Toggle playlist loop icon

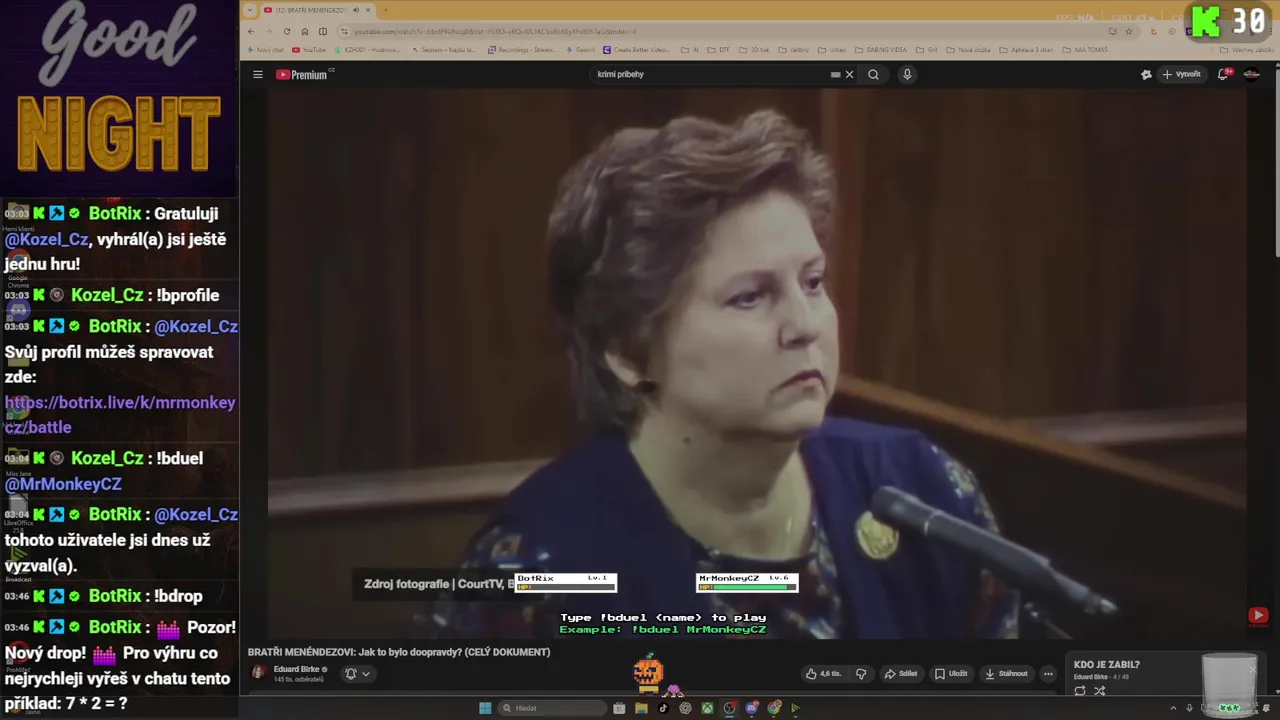(1080, 691)
